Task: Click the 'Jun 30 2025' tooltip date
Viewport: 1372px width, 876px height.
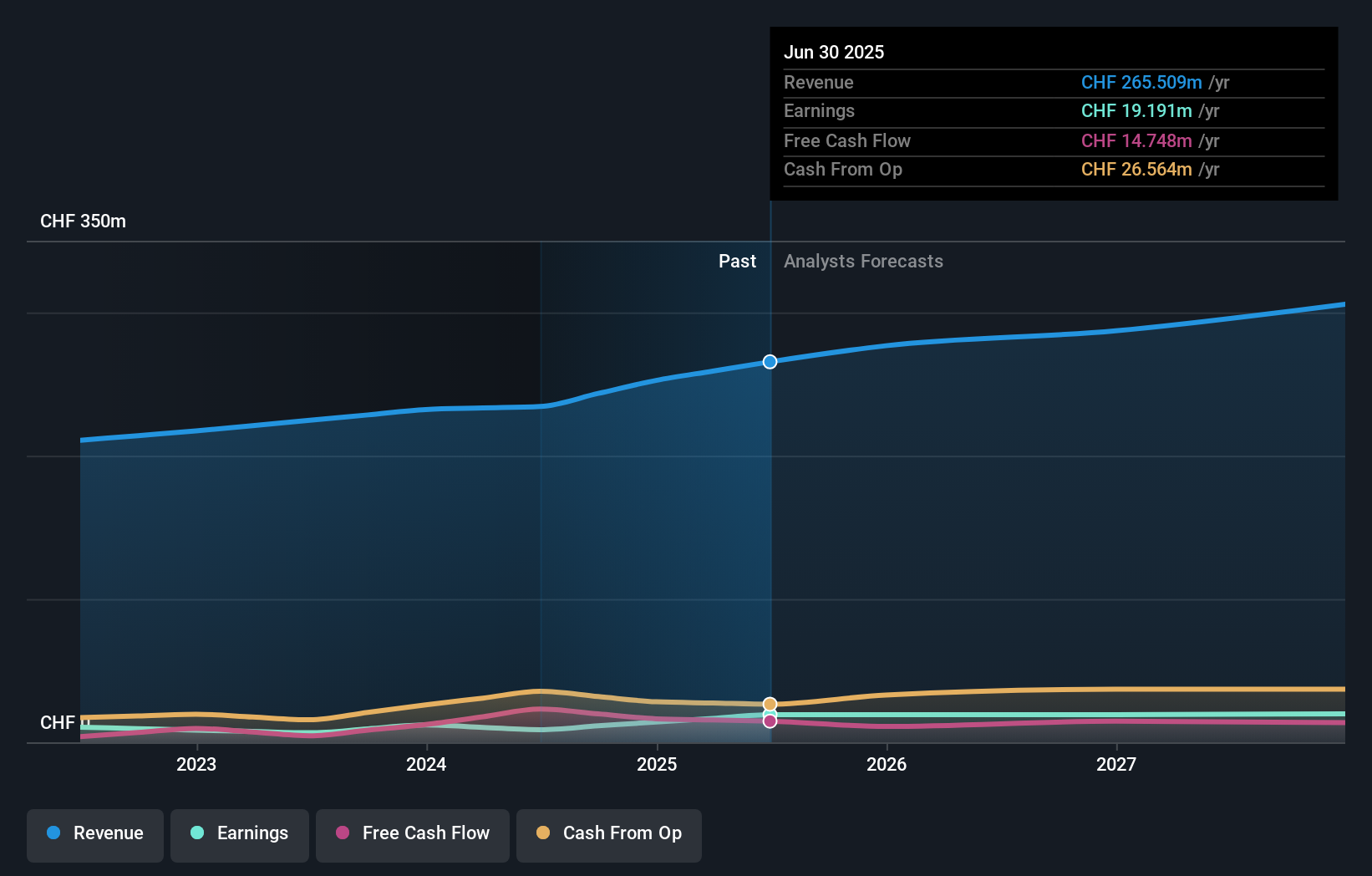Action: [834, 52]
